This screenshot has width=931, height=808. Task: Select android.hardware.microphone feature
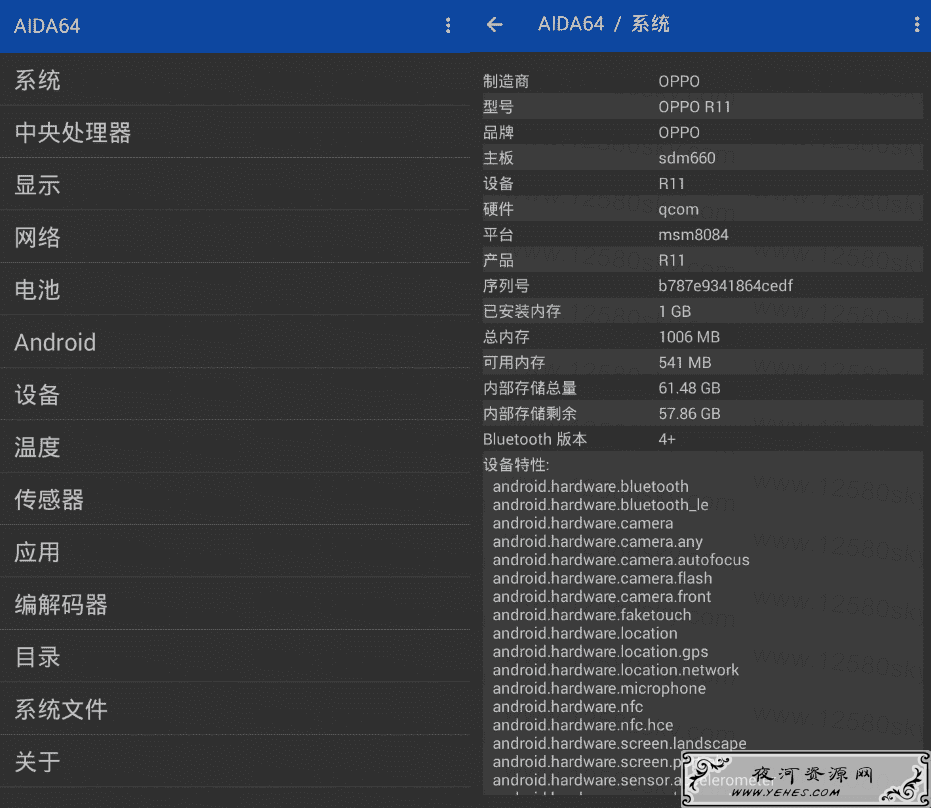pyautogui.click(x=599, y=689)
